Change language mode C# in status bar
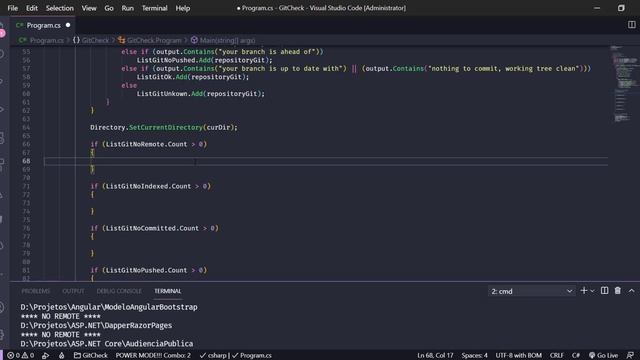 pyautogui.click(x=576, y=356)
